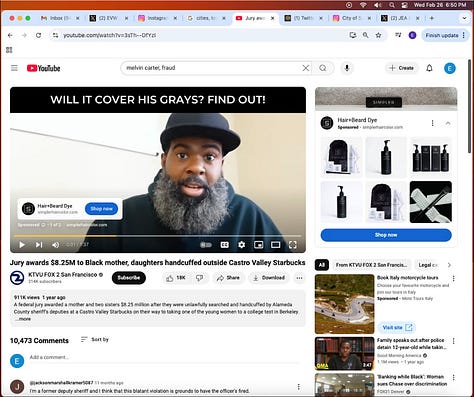Enter full screen mode
Screen dimensions: 474x397
tap(293, 245)
